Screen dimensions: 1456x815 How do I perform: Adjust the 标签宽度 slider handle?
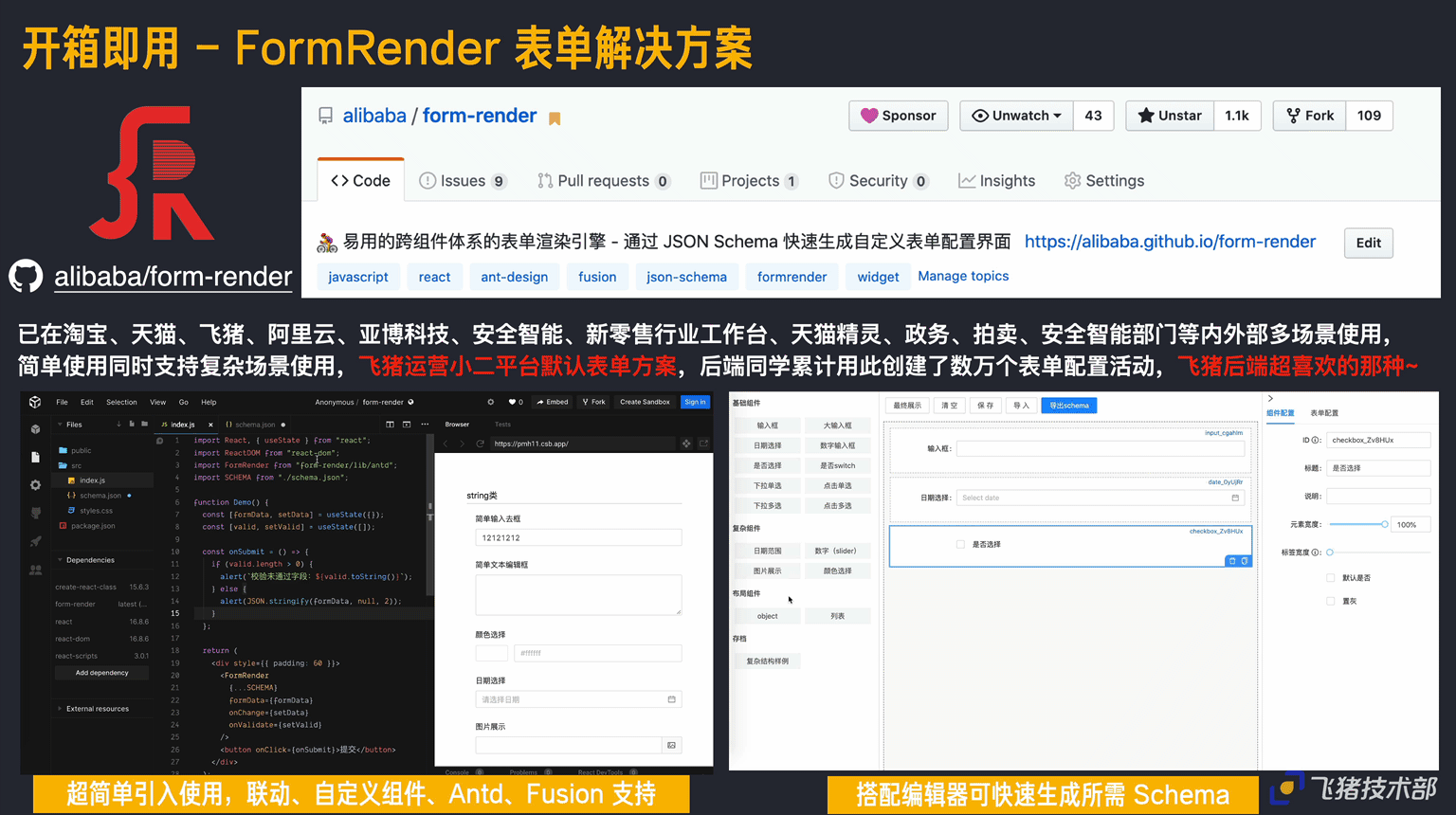click(1330, 552)
